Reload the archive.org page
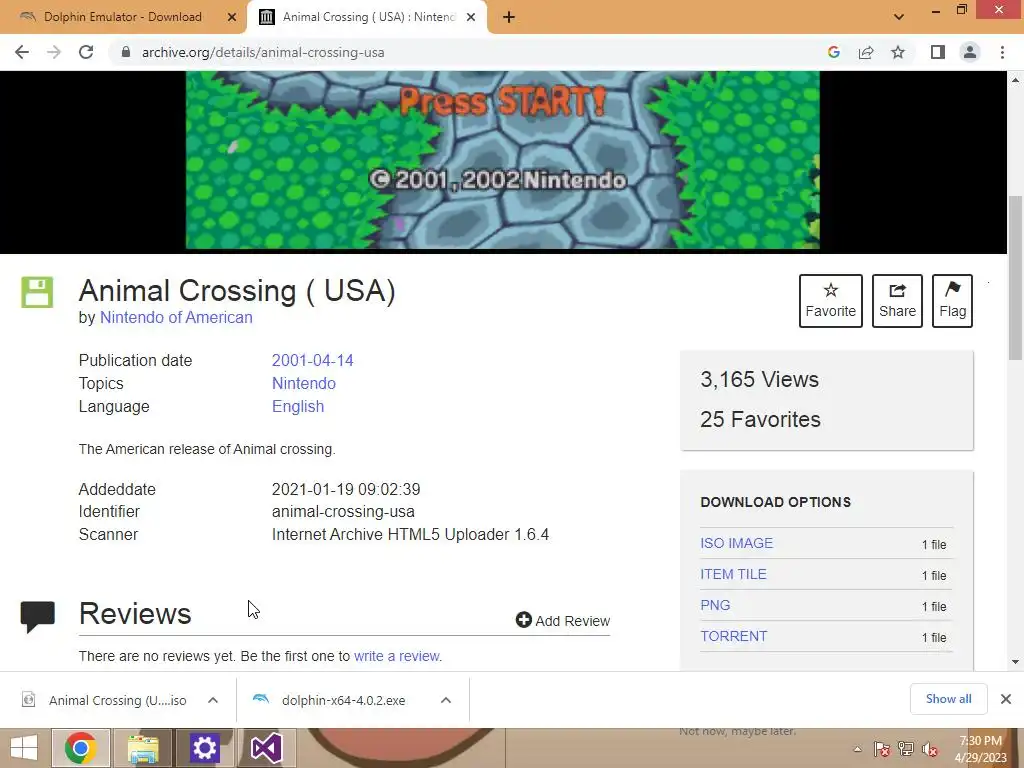The width and height of the screenshot is (1024, 768). 86,52
